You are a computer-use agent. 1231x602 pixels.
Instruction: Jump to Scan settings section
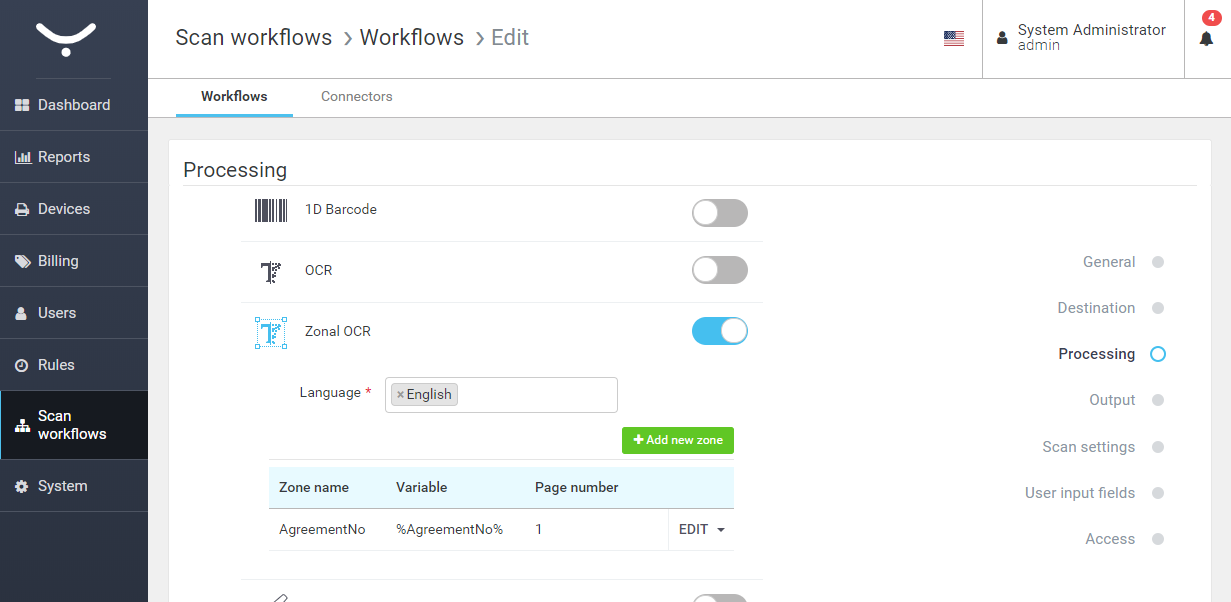tap(1088, 447)
